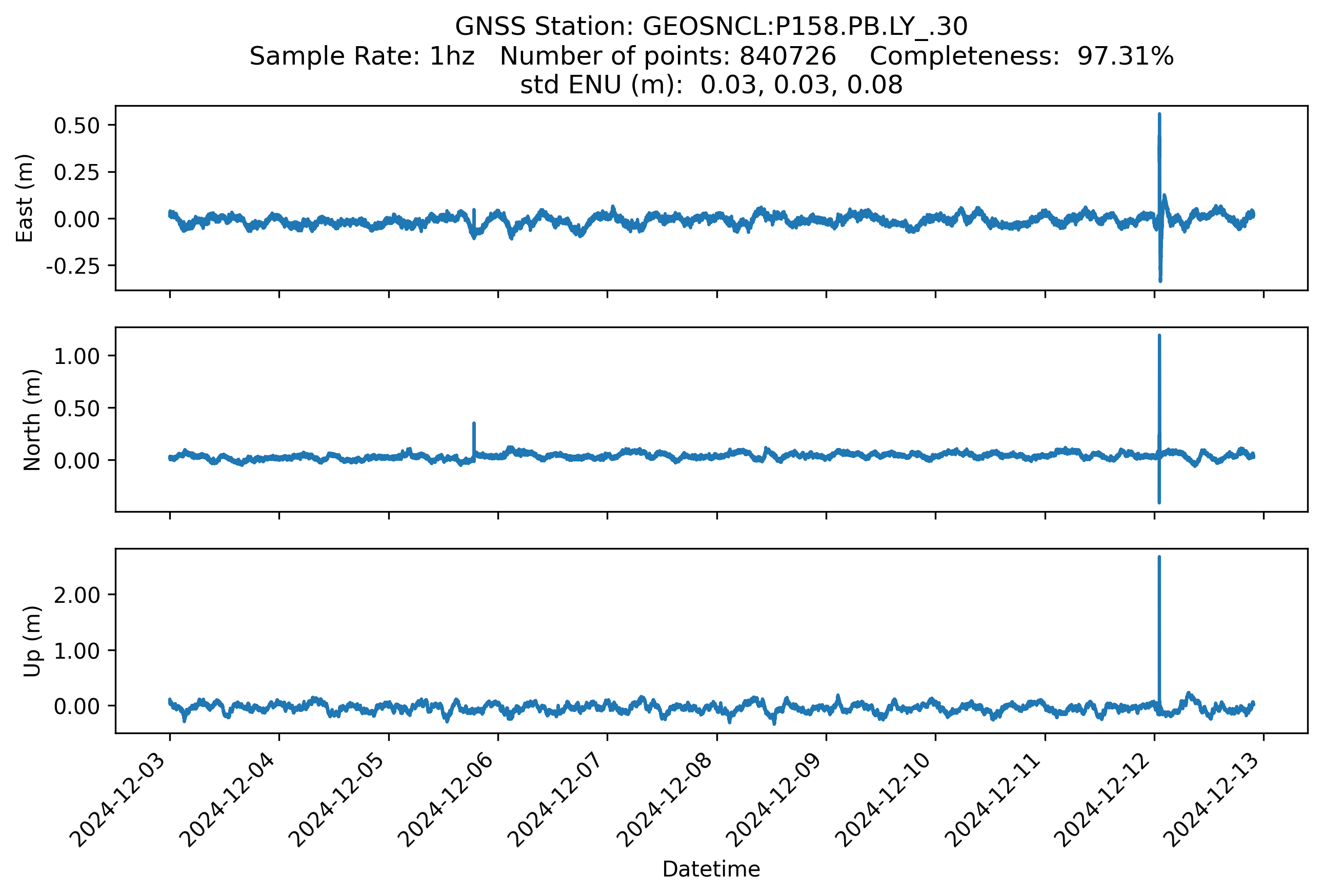The height and width of the screenshot is (896, 1323).
Task: Click the tall spike peak in Up plot
Action: pos(1159,559)
